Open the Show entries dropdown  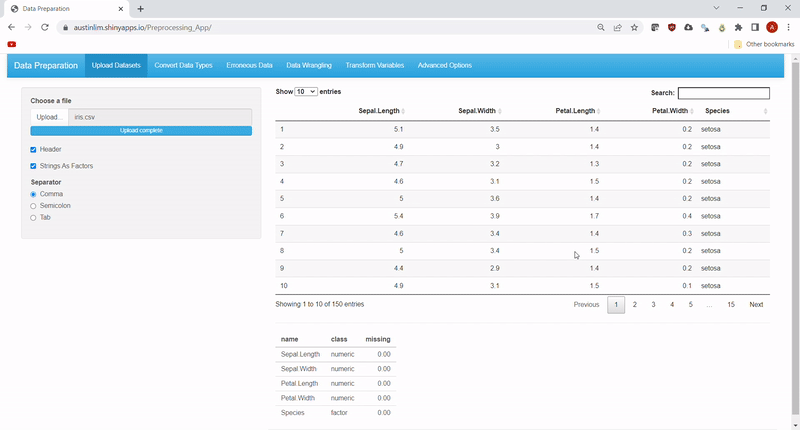click(306, 92)
